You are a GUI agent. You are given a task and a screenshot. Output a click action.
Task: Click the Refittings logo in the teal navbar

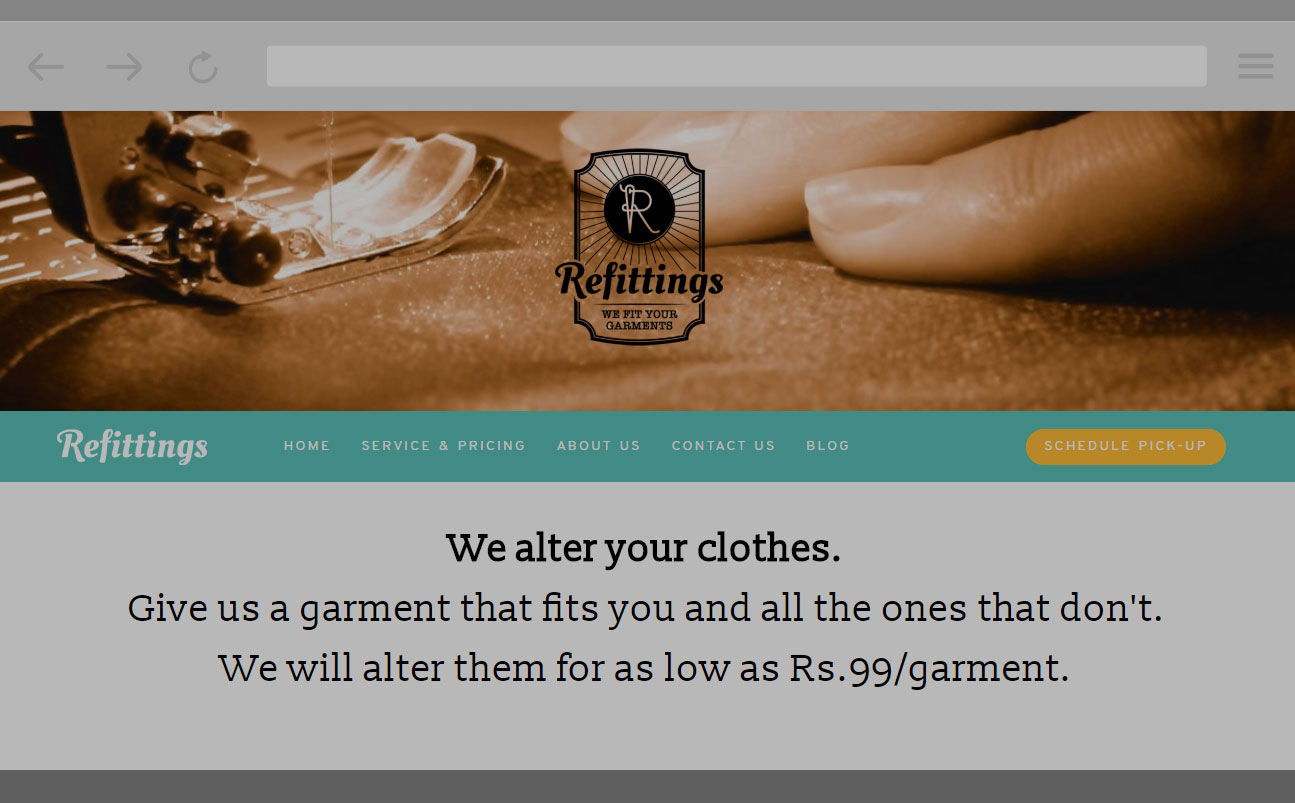tap(132, 445)
